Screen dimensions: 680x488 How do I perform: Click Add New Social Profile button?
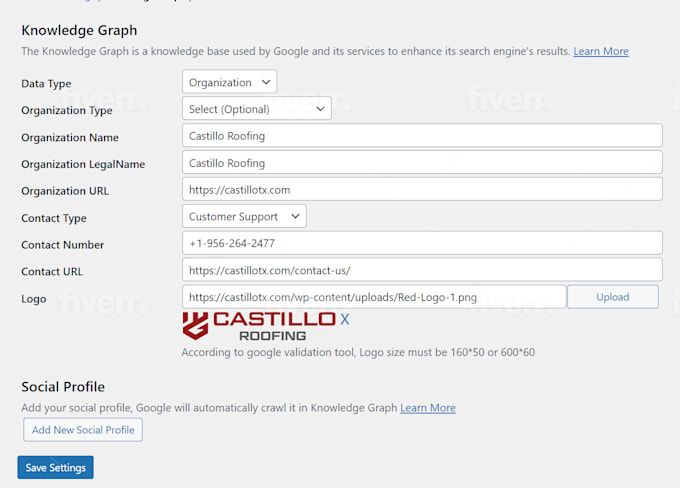point(83,430)
